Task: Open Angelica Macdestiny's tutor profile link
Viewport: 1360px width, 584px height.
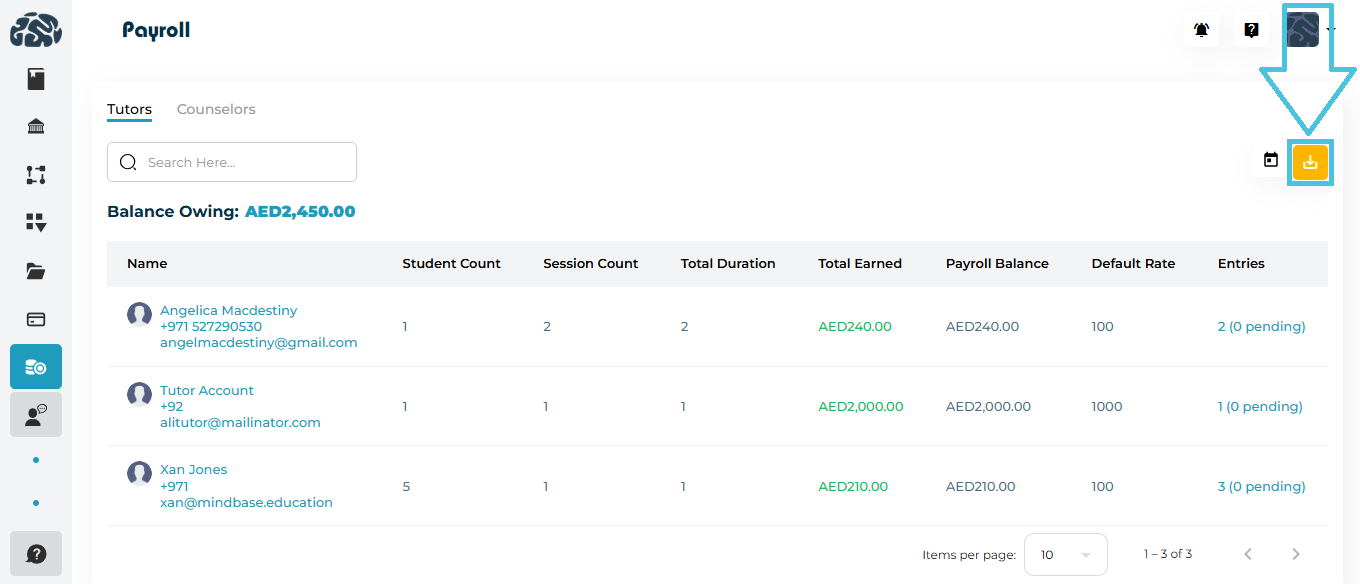Action: pos(228,310)
